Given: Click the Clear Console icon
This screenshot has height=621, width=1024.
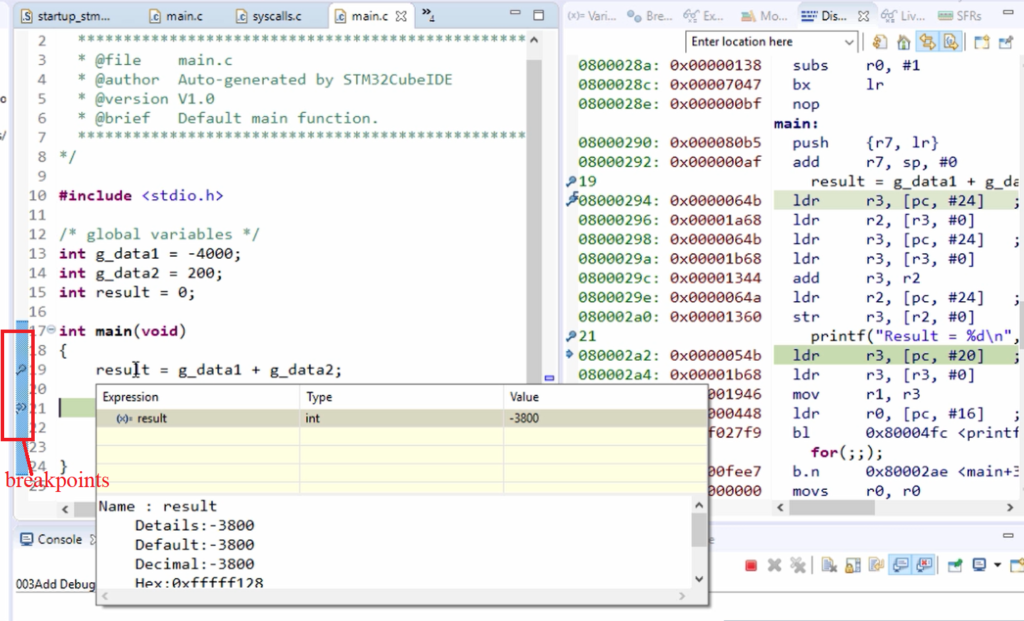Looking at the screenshot, I should coord(829,565).
